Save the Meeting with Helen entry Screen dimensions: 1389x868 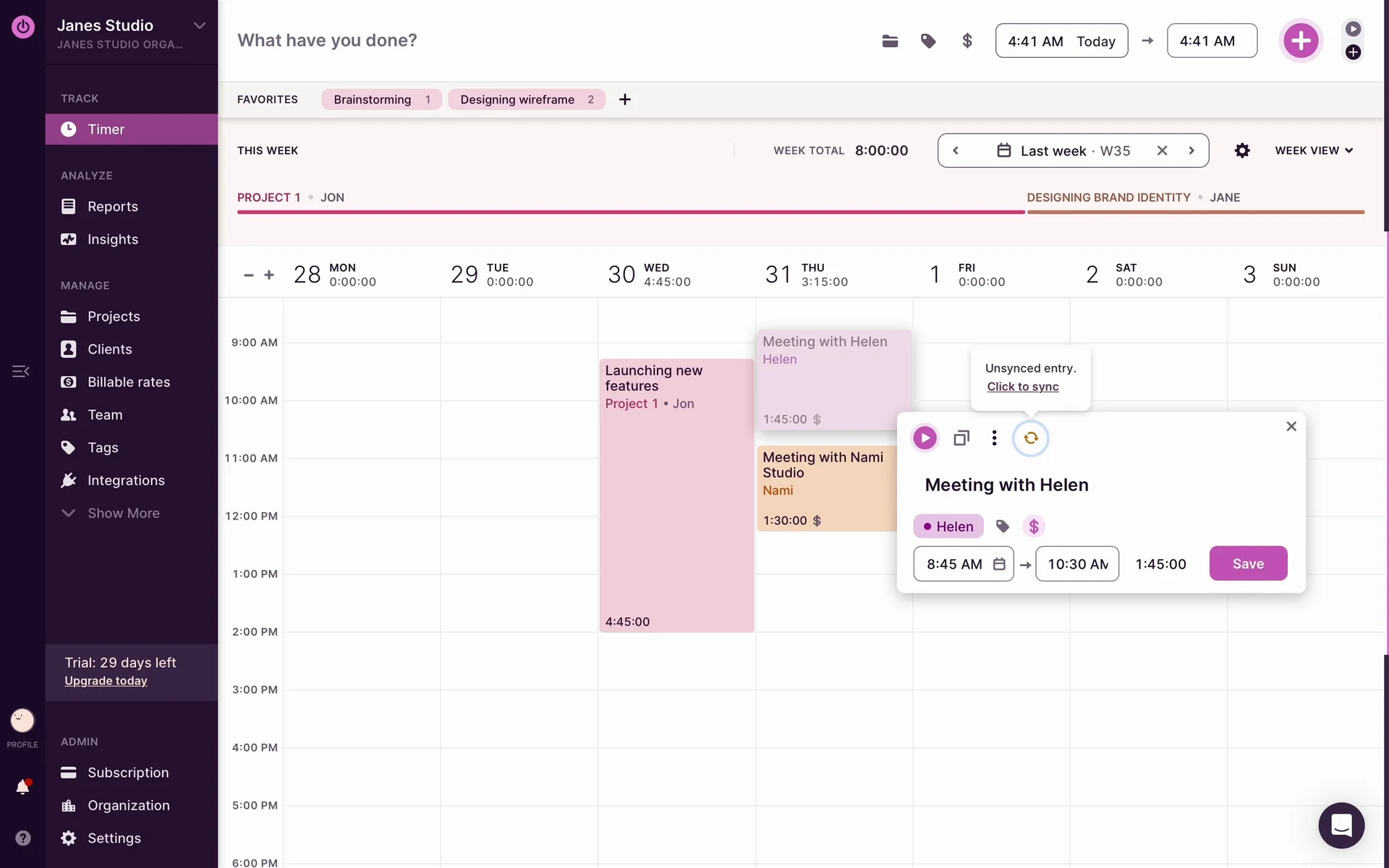pos(1248,563)
